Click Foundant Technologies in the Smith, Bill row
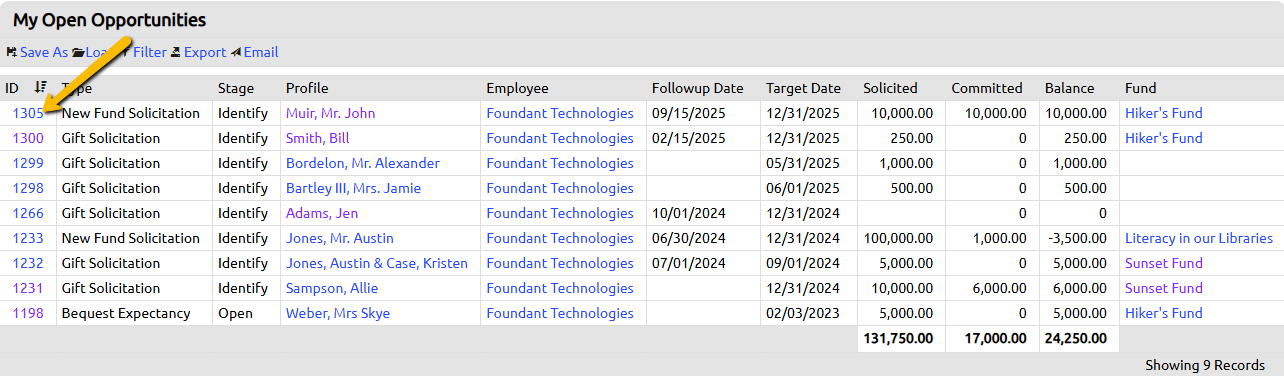The image size is (1284, 376). click(x=560, y=138)
